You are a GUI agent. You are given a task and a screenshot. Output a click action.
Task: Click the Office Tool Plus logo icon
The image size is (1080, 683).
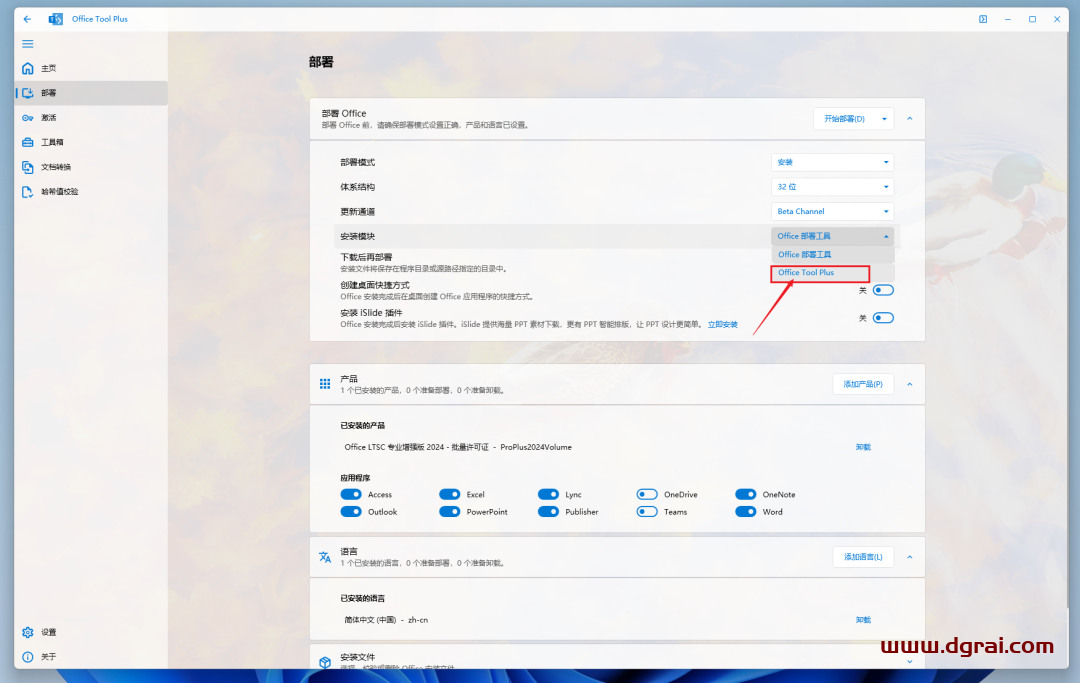point(55,19)
